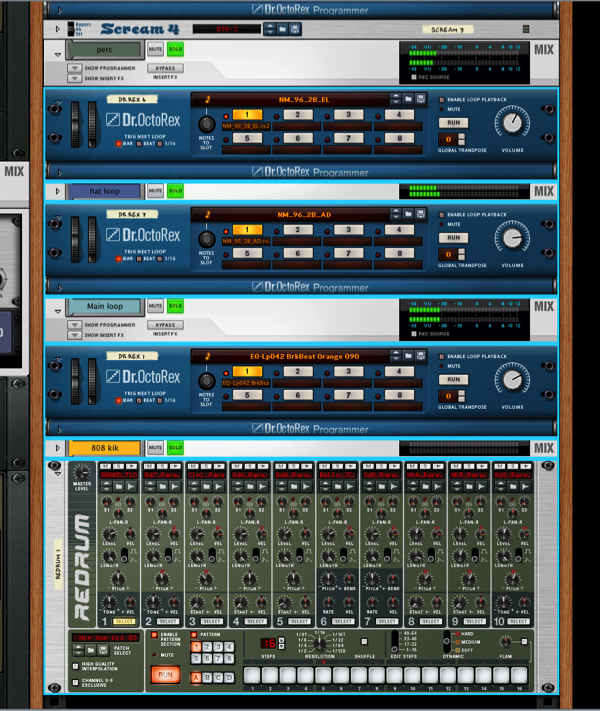Click S solo on Redrum channel 9
600x711 pixels.
(470, 466)
